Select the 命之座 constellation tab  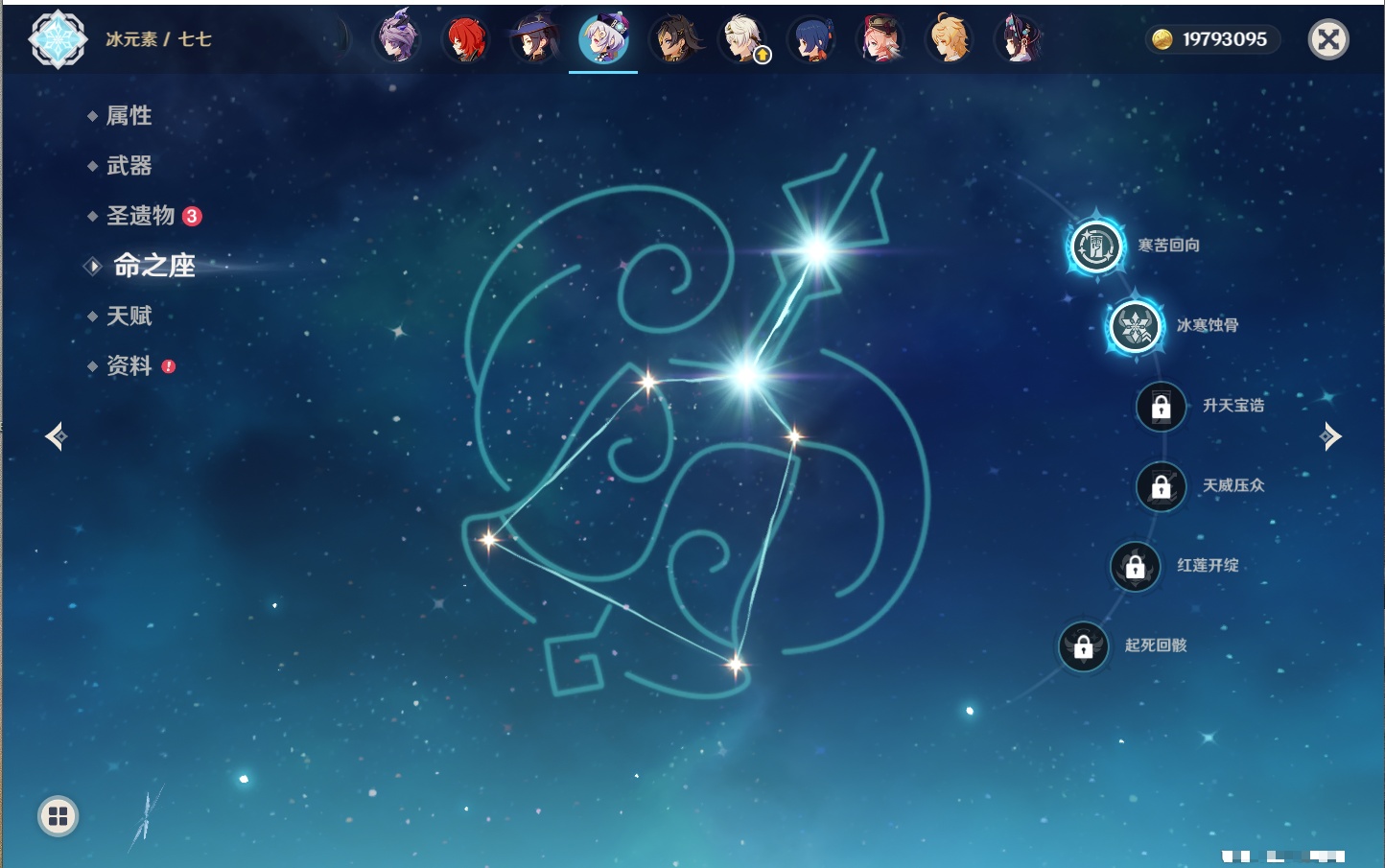pos(153,266)
